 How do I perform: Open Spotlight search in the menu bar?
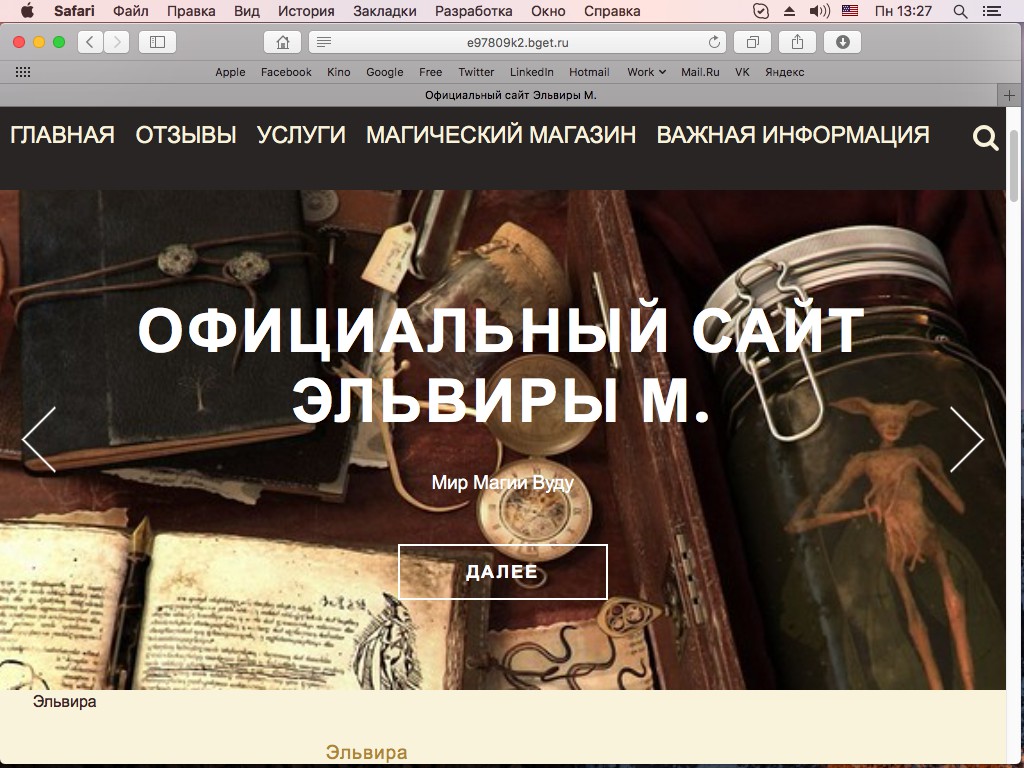960,11
